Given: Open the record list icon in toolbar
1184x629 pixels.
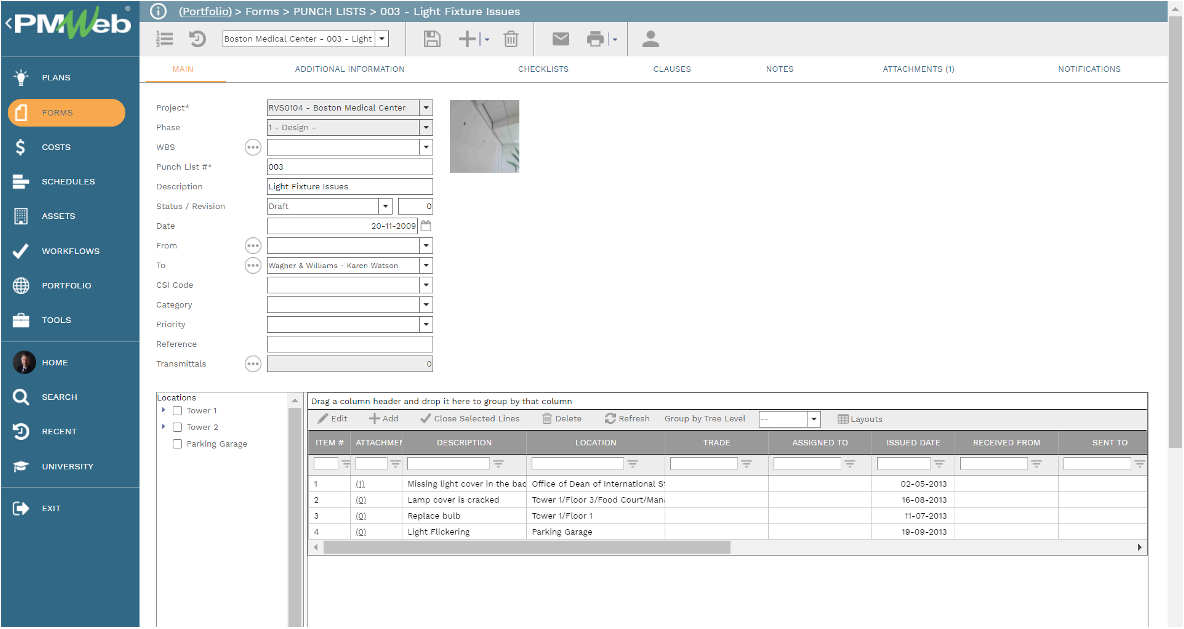Looking at the screenshot, I should [x=164, y=39].
